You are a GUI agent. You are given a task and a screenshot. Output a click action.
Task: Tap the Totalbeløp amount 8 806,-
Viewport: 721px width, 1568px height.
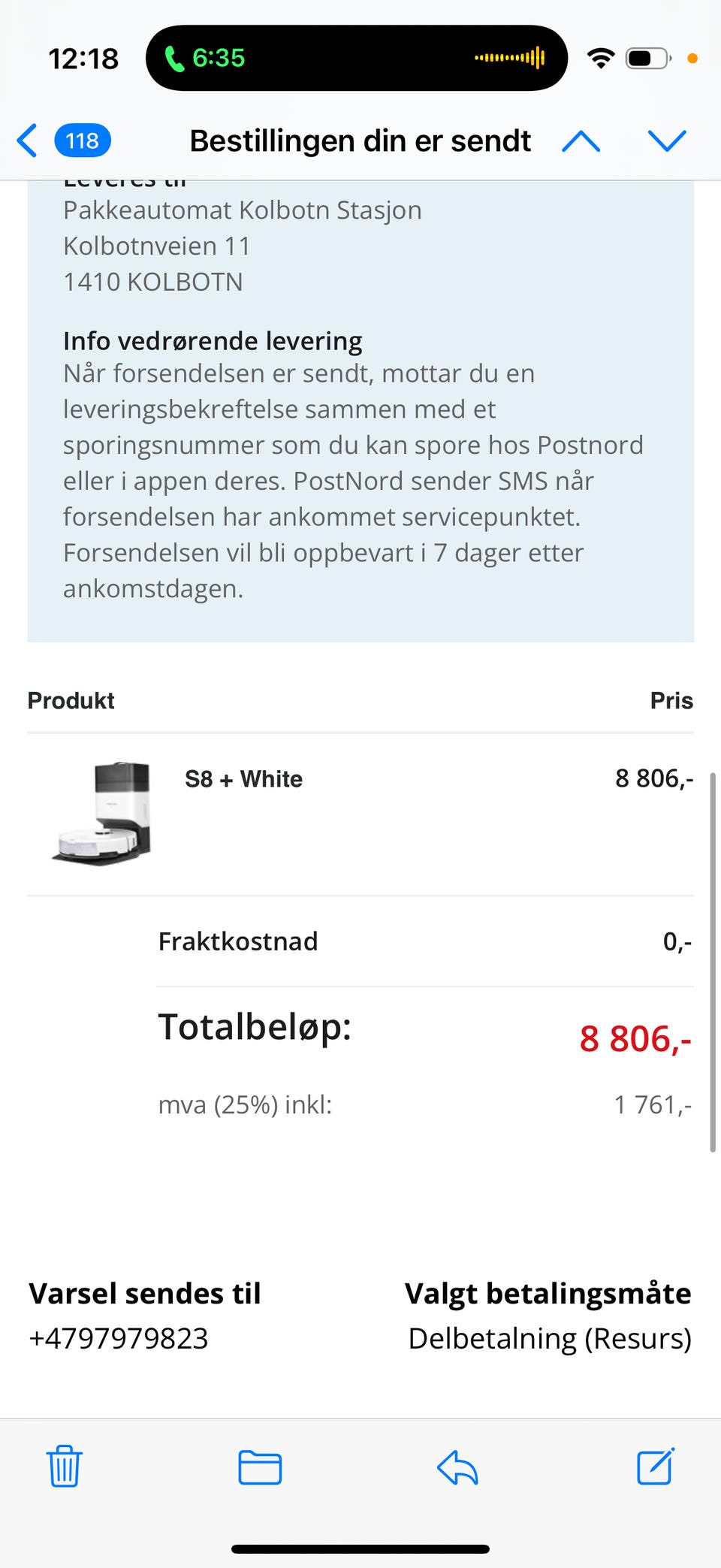click(x=635, y=1039)
